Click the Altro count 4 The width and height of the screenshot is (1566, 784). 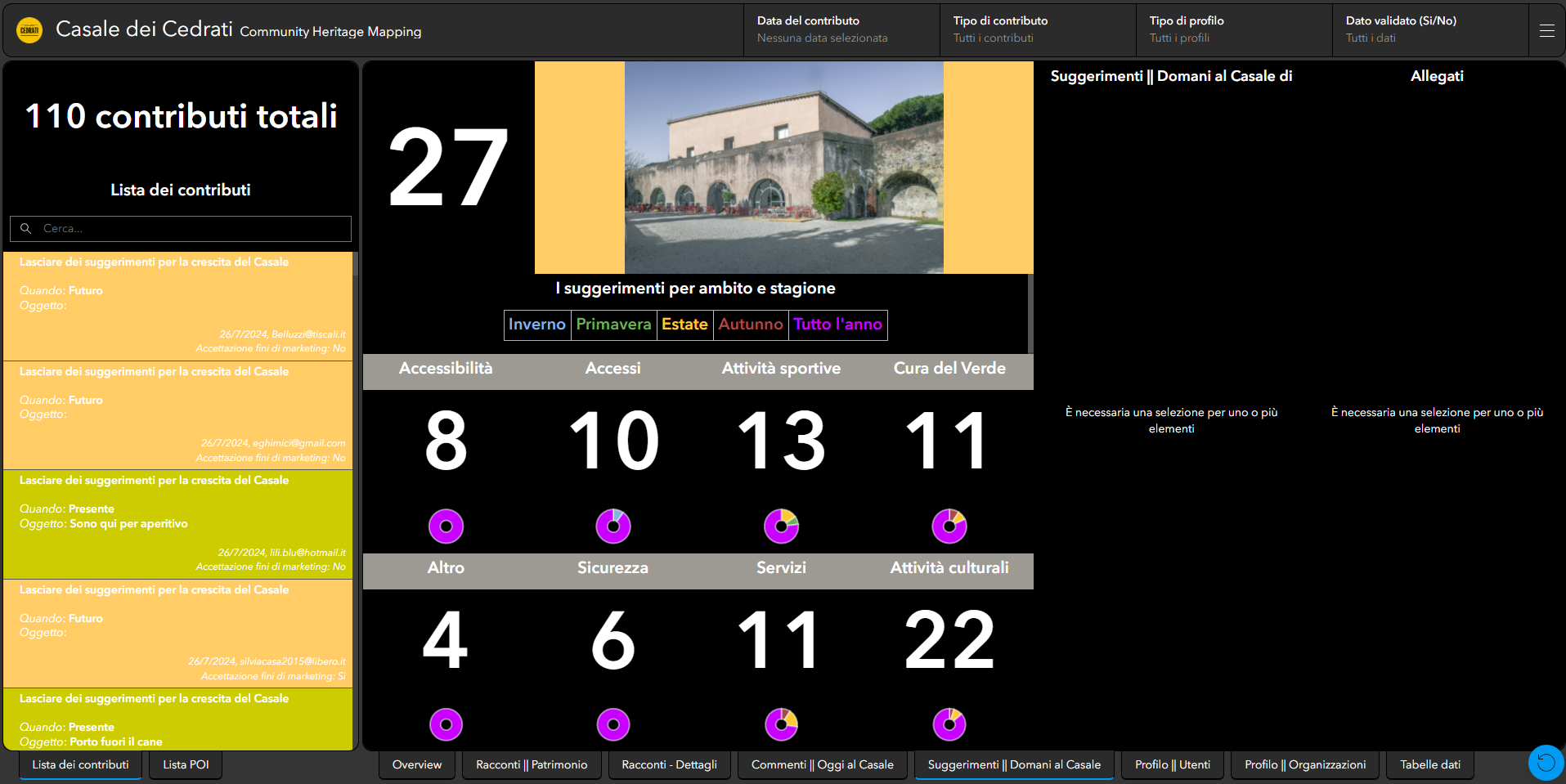point(446,640)
